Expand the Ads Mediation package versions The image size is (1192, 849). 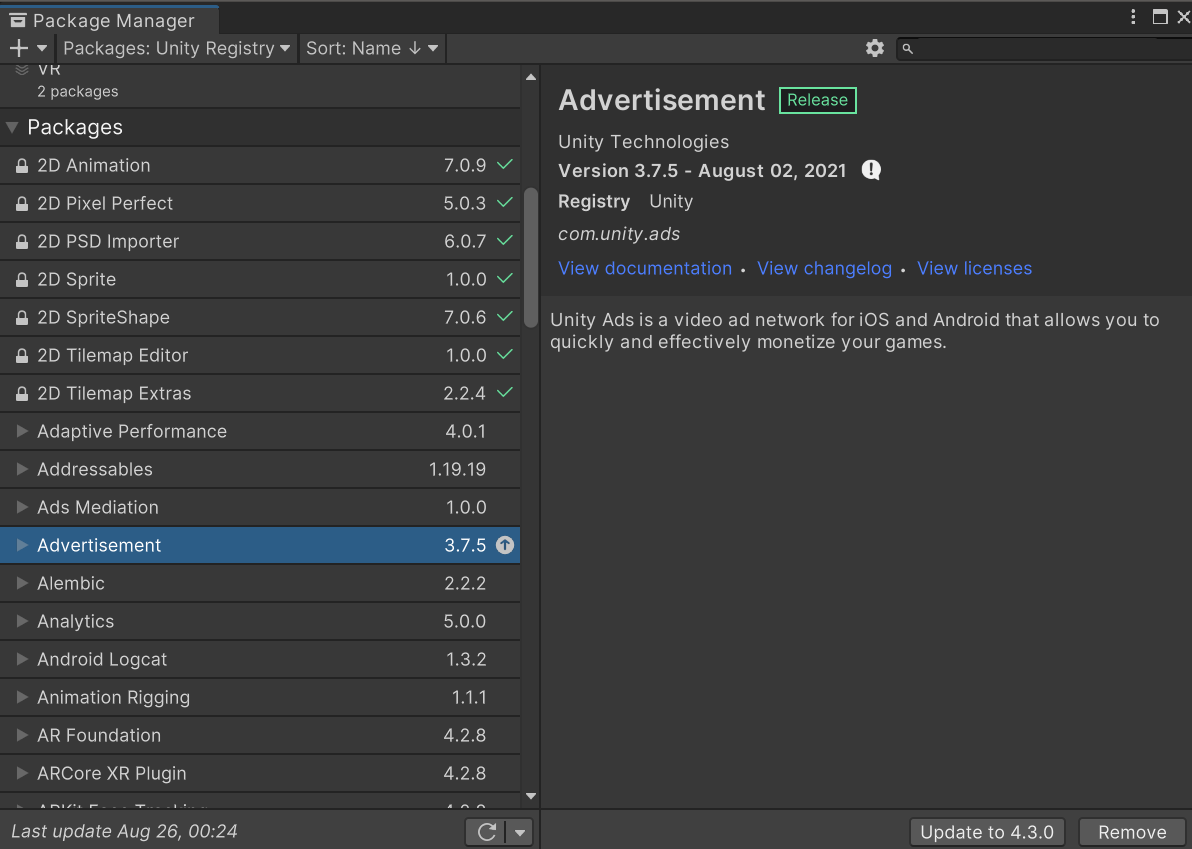click(x=22, y=507)
